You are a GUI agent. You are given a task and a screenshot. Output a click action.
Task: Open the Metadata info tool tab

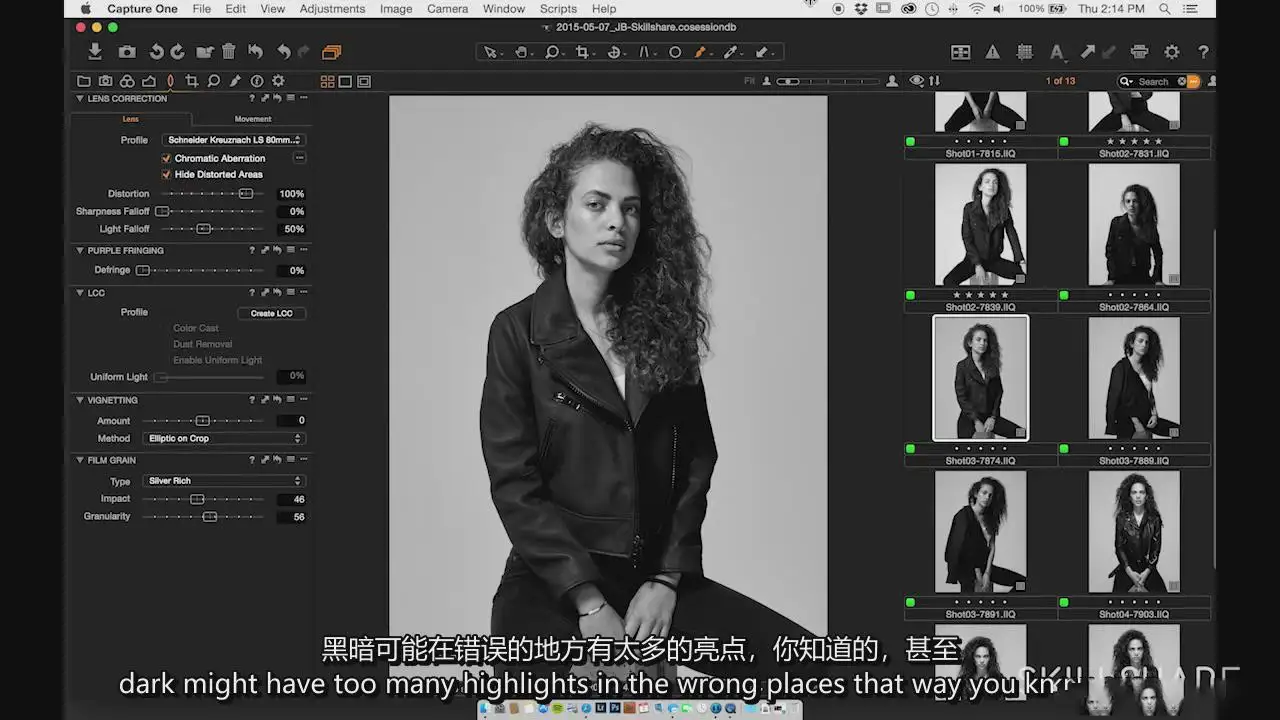click(257, 81)
